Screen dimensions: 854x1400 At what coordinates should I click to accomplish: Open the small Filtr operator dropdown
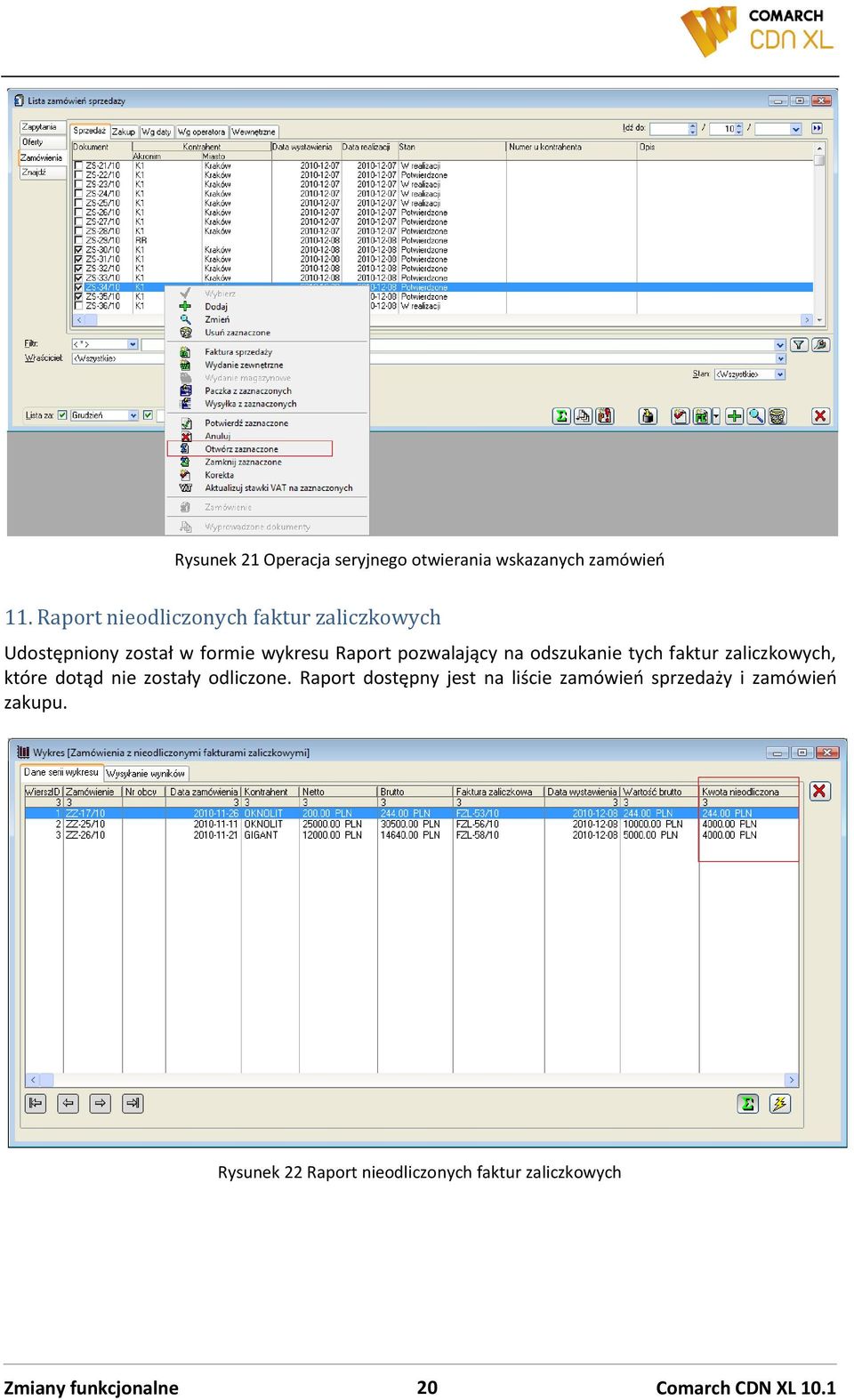pyautogui.click(x=133, y=344)
